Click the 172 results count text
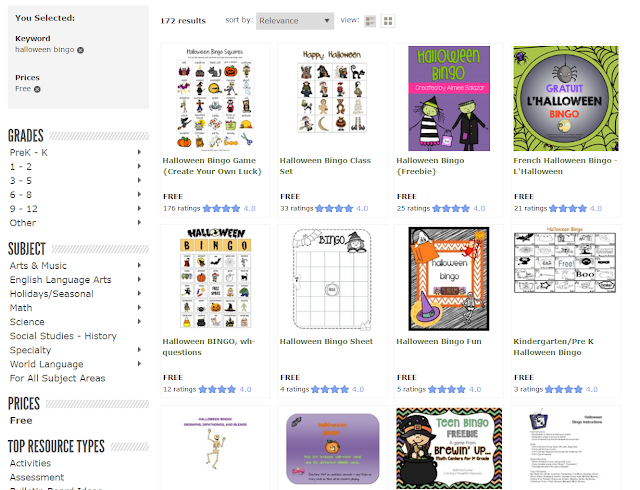 coord(183,21)
